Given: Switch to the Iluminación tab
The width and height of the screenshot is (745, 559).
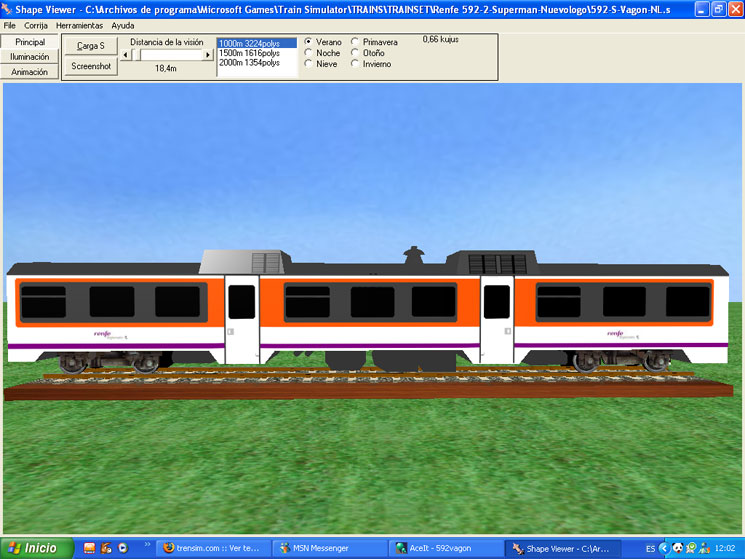Looking at the screenshot, I should point(30,57).
